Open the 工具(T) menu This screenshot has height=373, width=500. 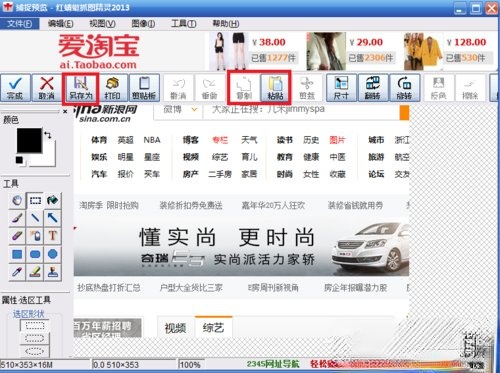point(184,24)
